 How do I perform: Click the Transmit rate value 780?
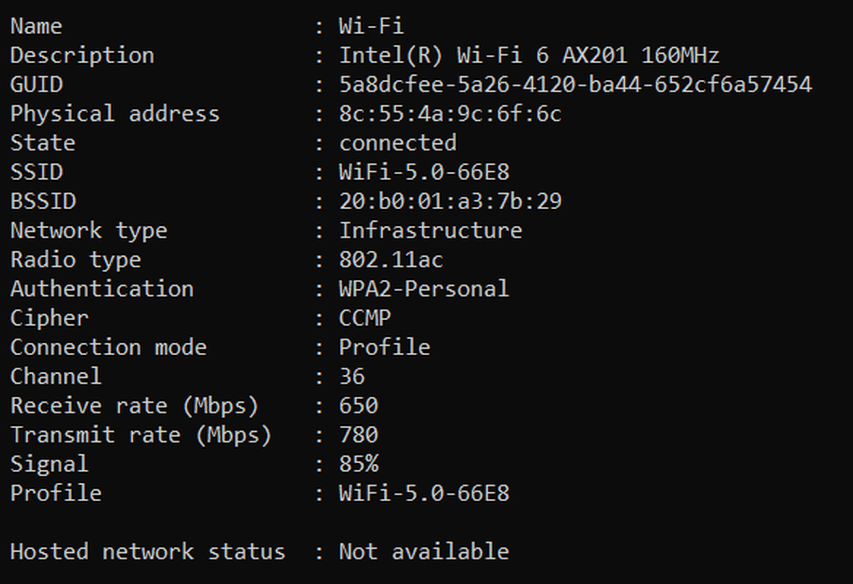coord(358,435)
